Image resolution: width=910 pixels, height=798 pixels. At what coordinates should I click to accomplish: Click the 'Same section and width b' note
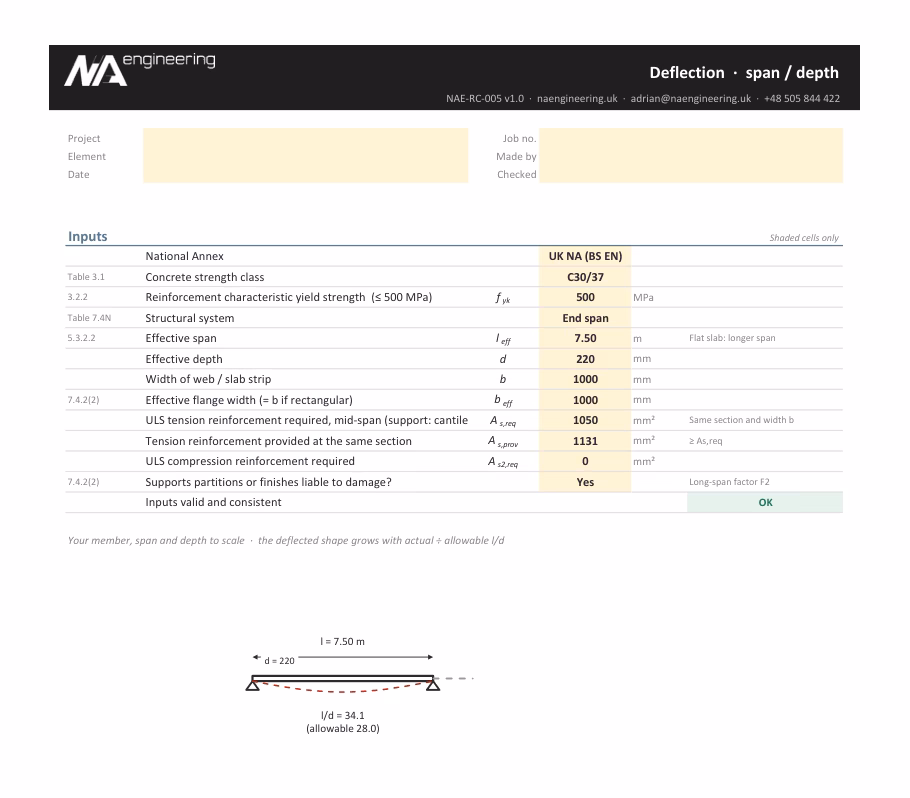click(741, 420)
